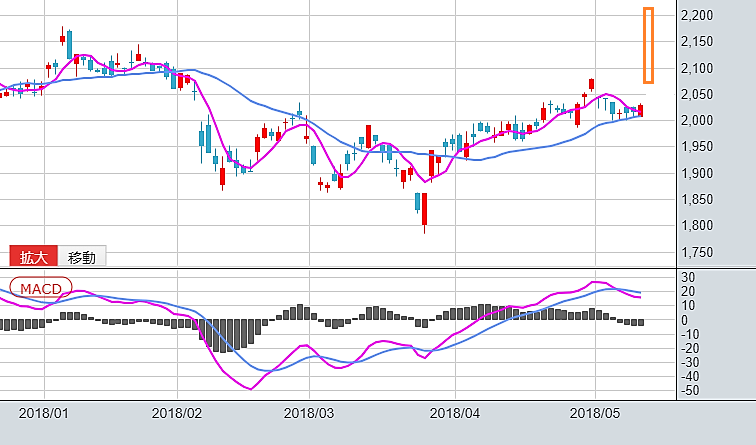Click the 2018/04 date label
This screenshot has height=445, width=756.
coord(455,414)
